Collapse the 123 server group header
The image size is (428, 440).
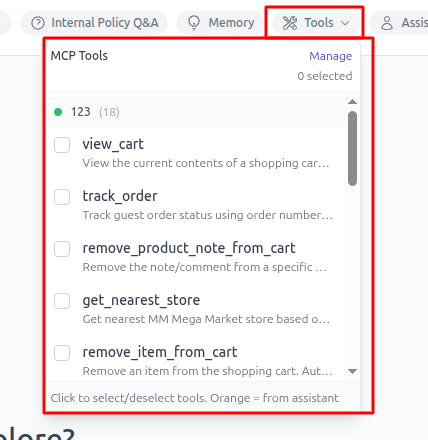pos(196,112)
